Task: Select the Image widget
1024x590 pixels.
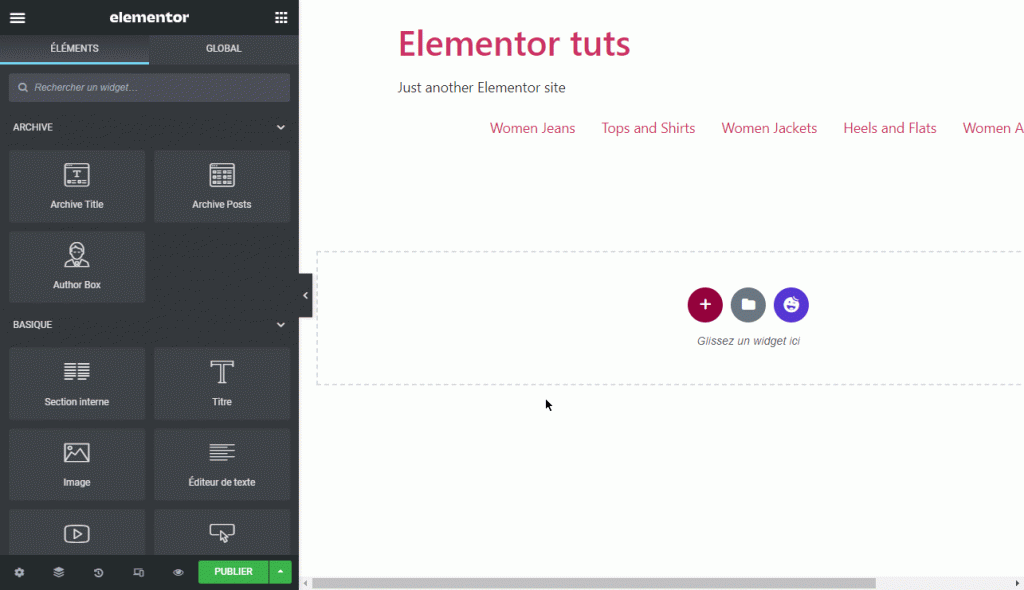Action: (77, 464)
